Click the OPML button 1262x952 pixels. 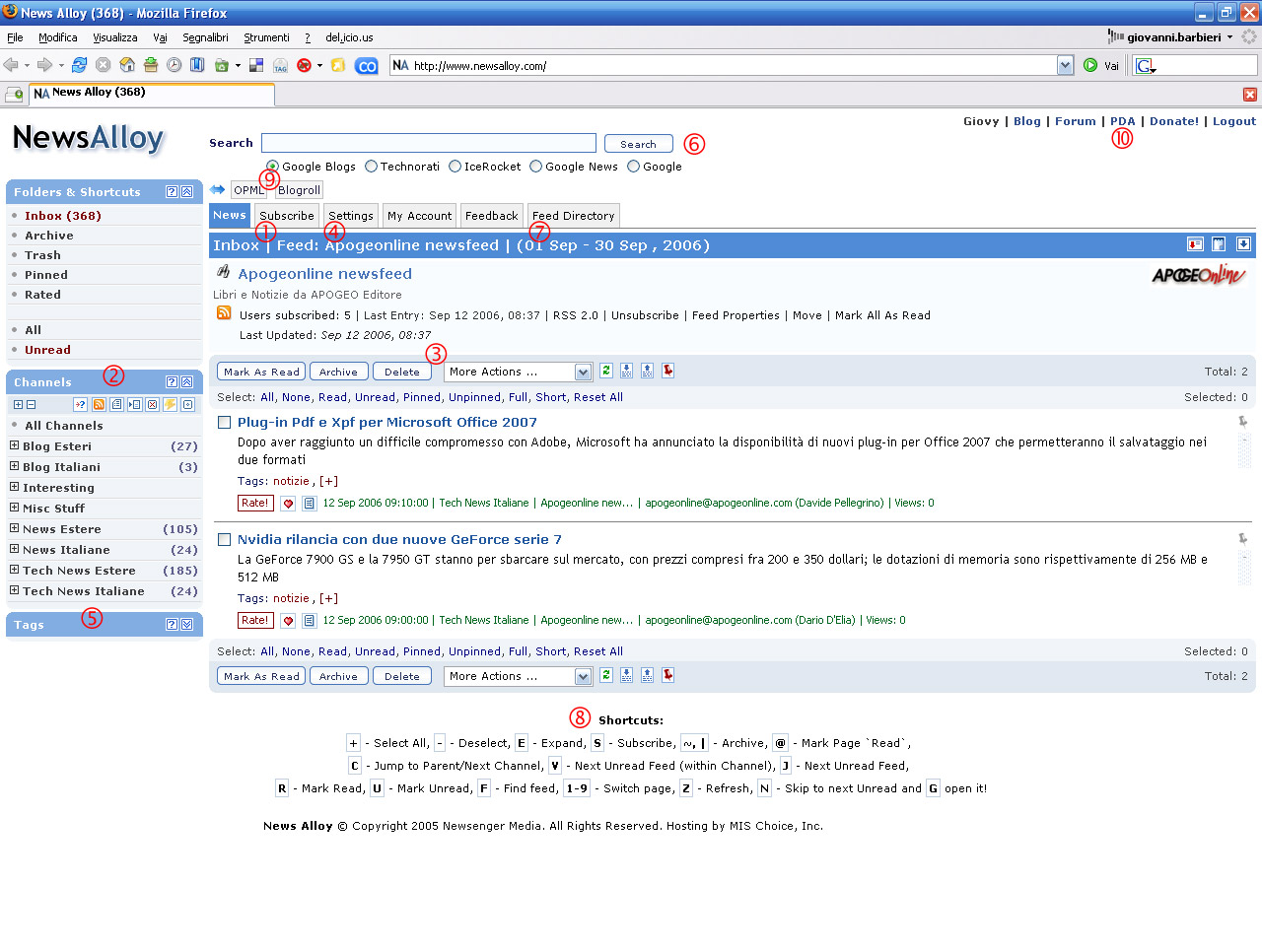248,190
